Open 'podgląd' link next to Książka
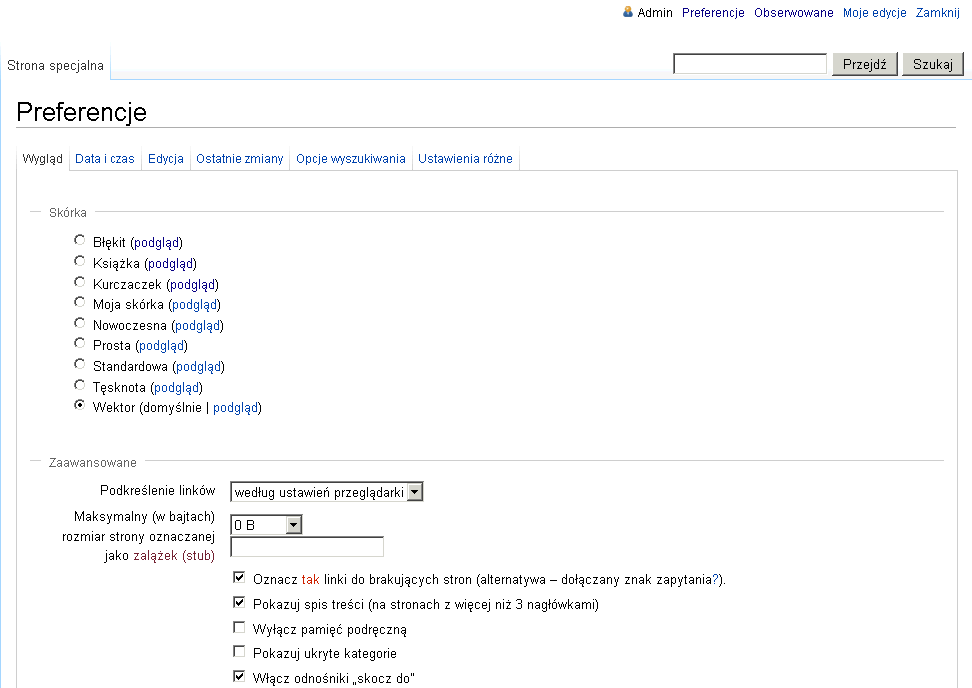The image size is (972, 688). click(170, 263)
